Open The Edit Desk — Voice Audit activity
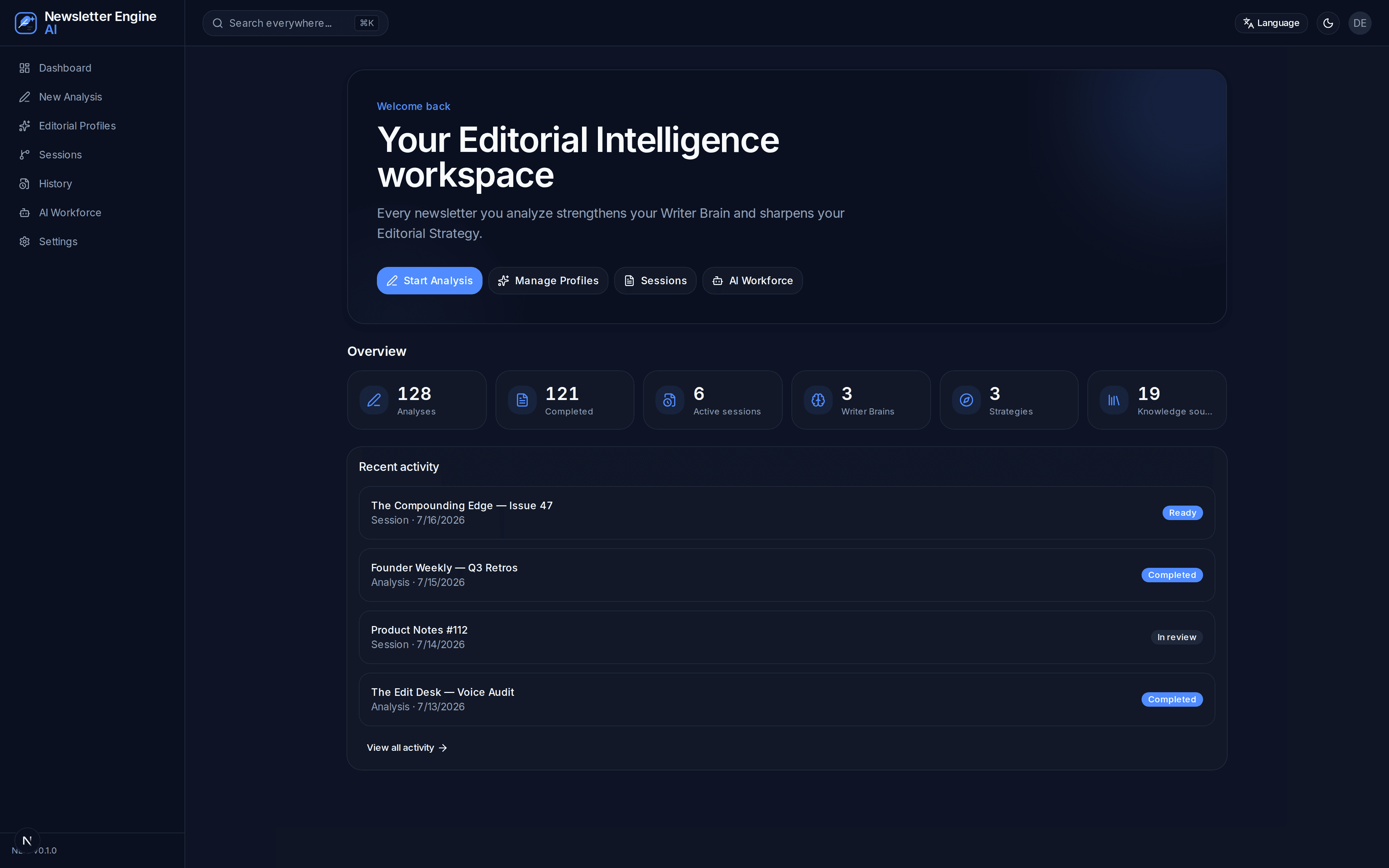This screenshot has width=1389, height=868. pyautogui.click(x=786, y=699)
